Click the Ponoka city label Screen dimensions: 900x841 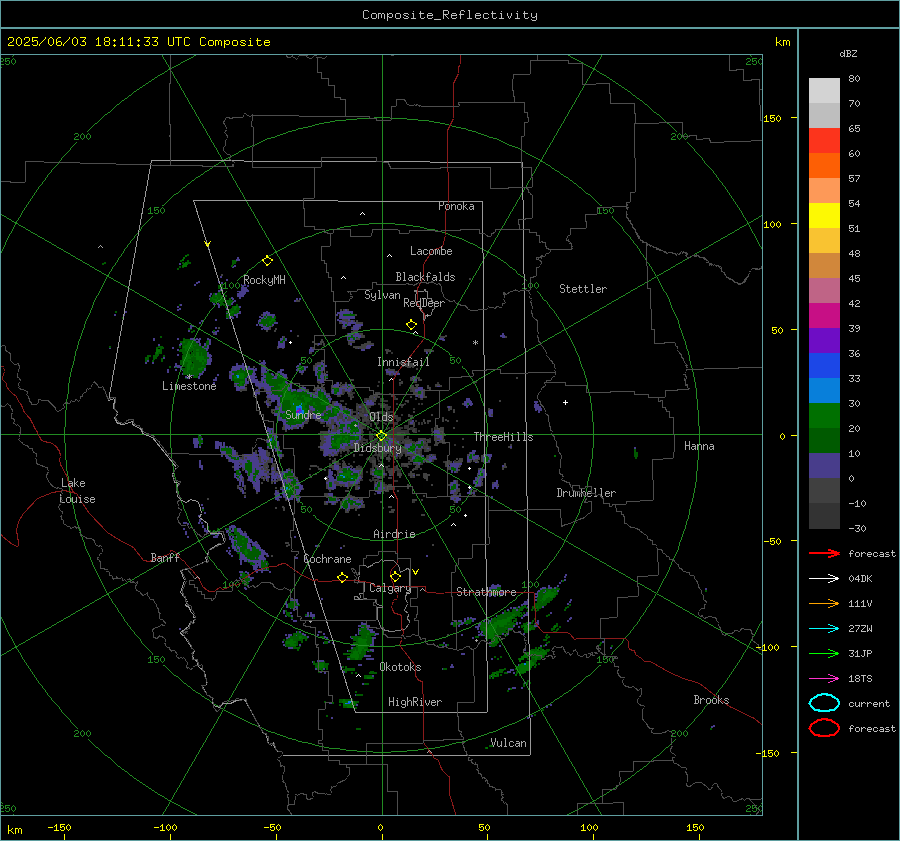click(456, 206)
